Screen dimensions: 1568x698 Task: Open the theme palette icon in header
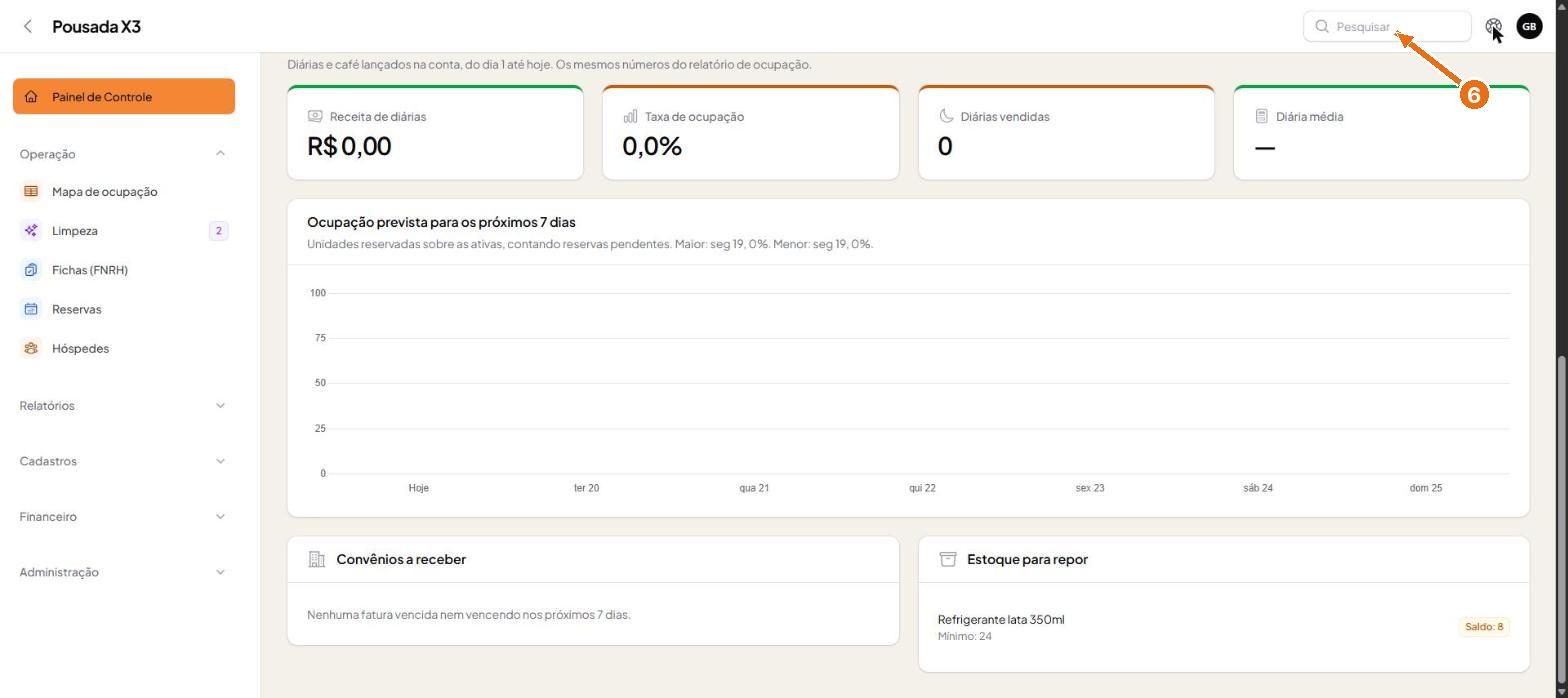[1493, 27]
